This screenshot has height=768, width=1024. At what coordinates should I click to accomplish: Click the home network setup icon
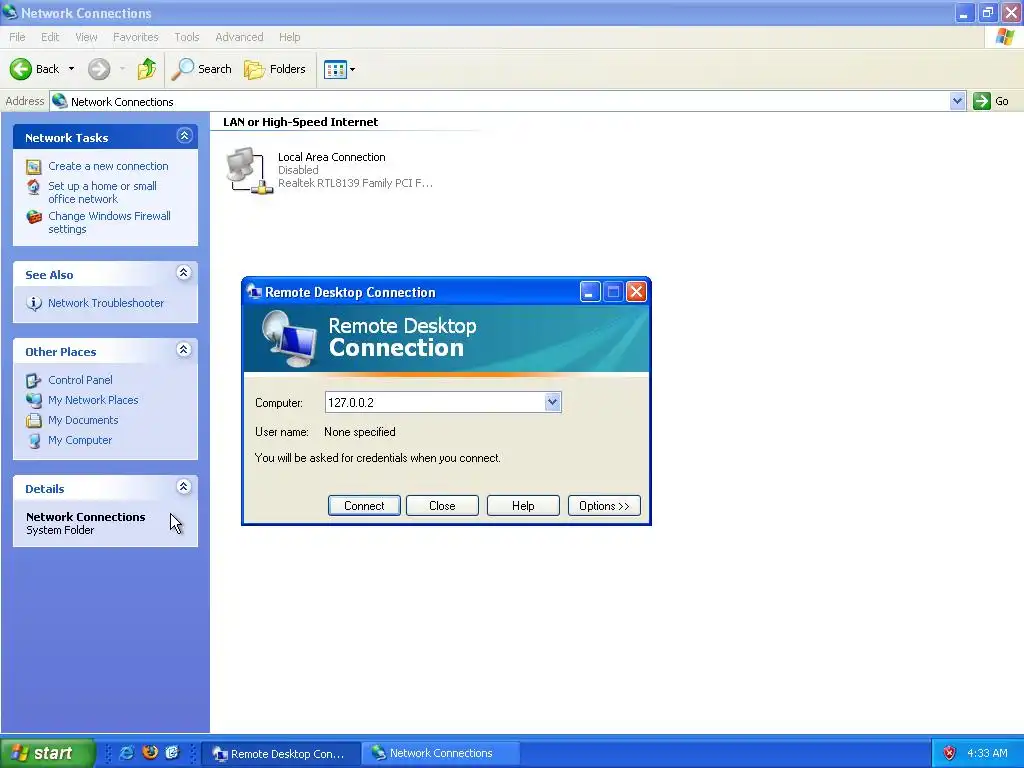coord(34,187)
